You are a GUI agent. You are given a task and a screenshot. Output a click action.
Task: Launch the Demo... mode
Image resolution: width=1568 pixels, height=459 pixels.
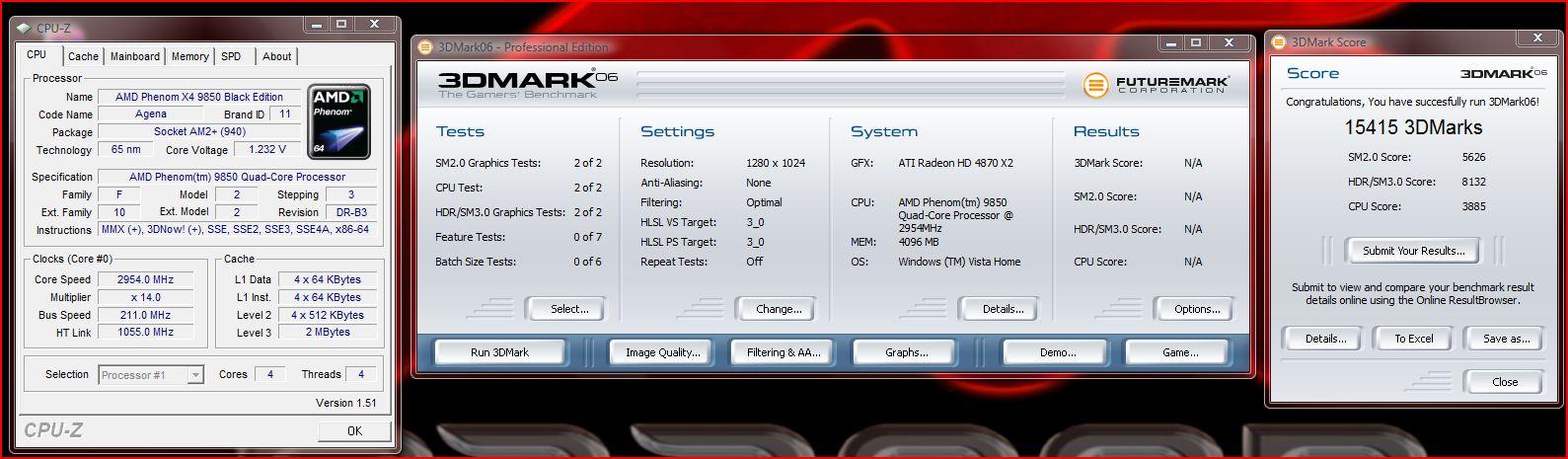(x=1058, y=352)
